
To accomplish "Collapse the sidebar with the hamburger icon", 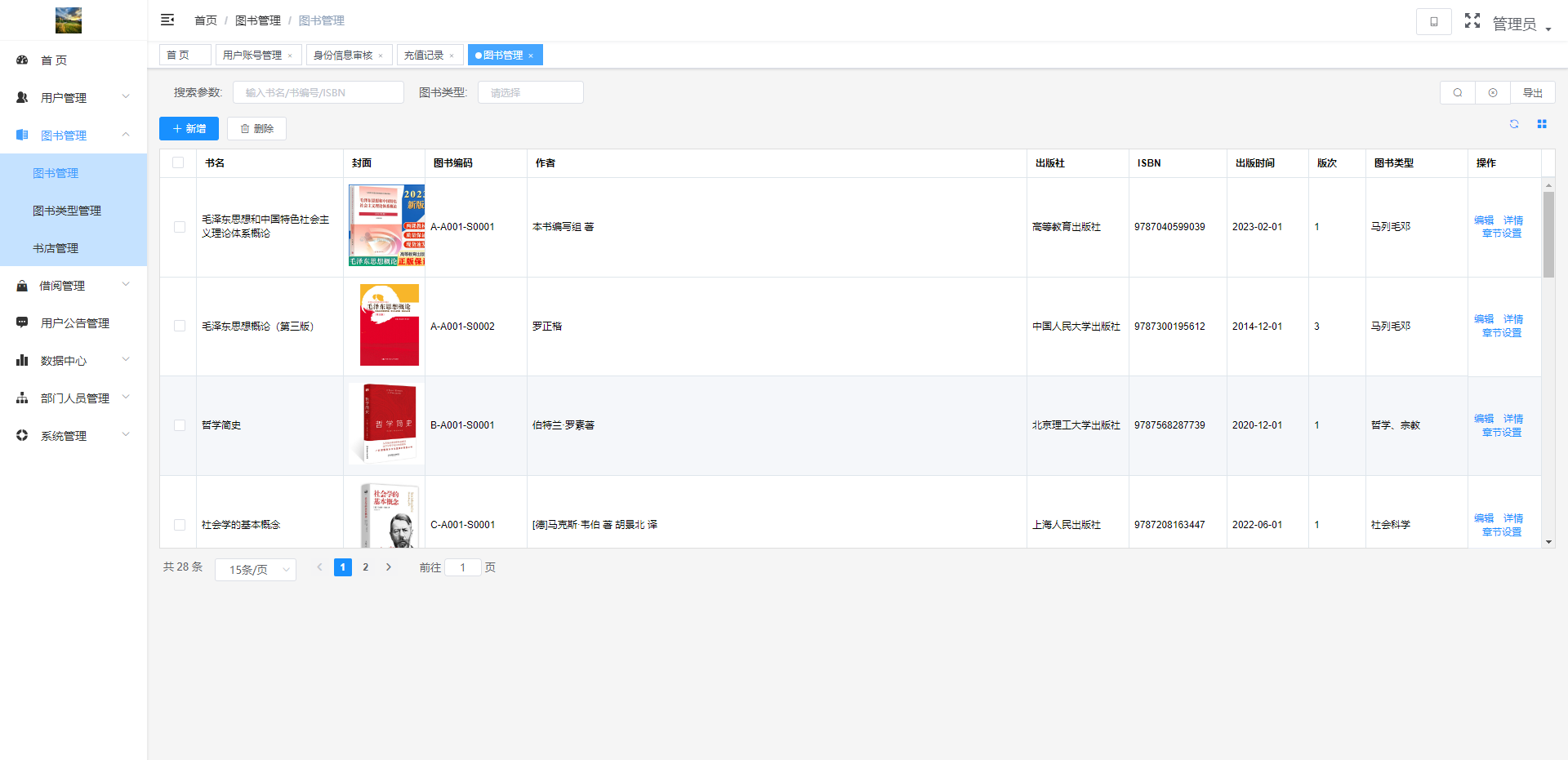I will click(x=167, y=20).
